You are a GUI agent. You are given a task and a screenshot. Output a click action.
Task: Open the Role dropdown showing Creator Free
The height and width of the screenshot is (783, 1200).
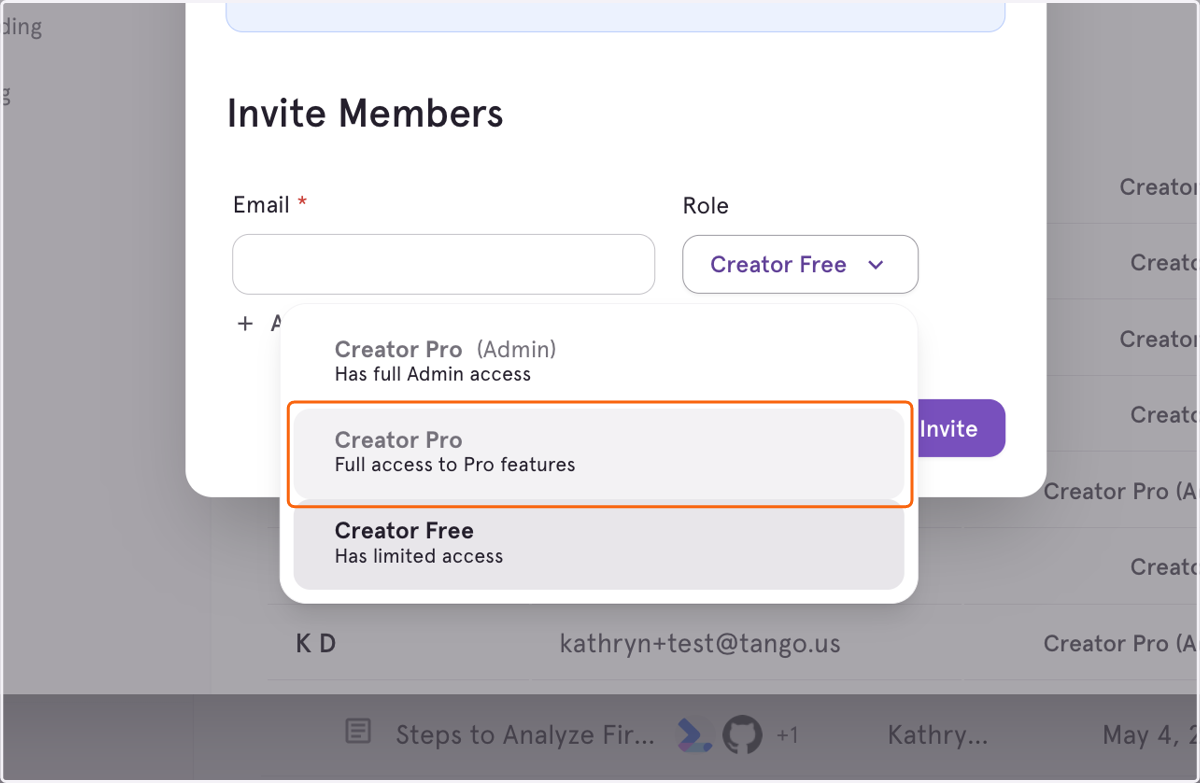pyautogui.click(x=800, y=264)
